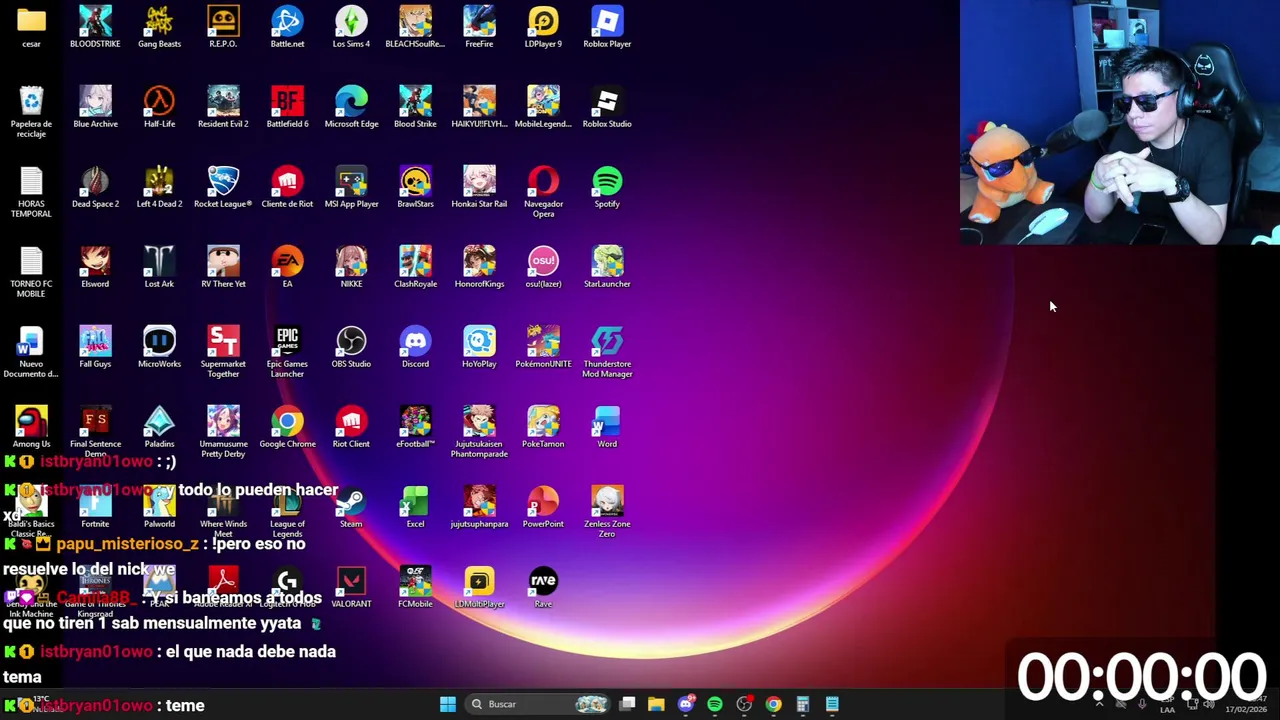Image resolution: width=1280 pixels, height=720 pixels.
Task: Select Left 4 Dead 2 icon
Action: pos(159,187)
